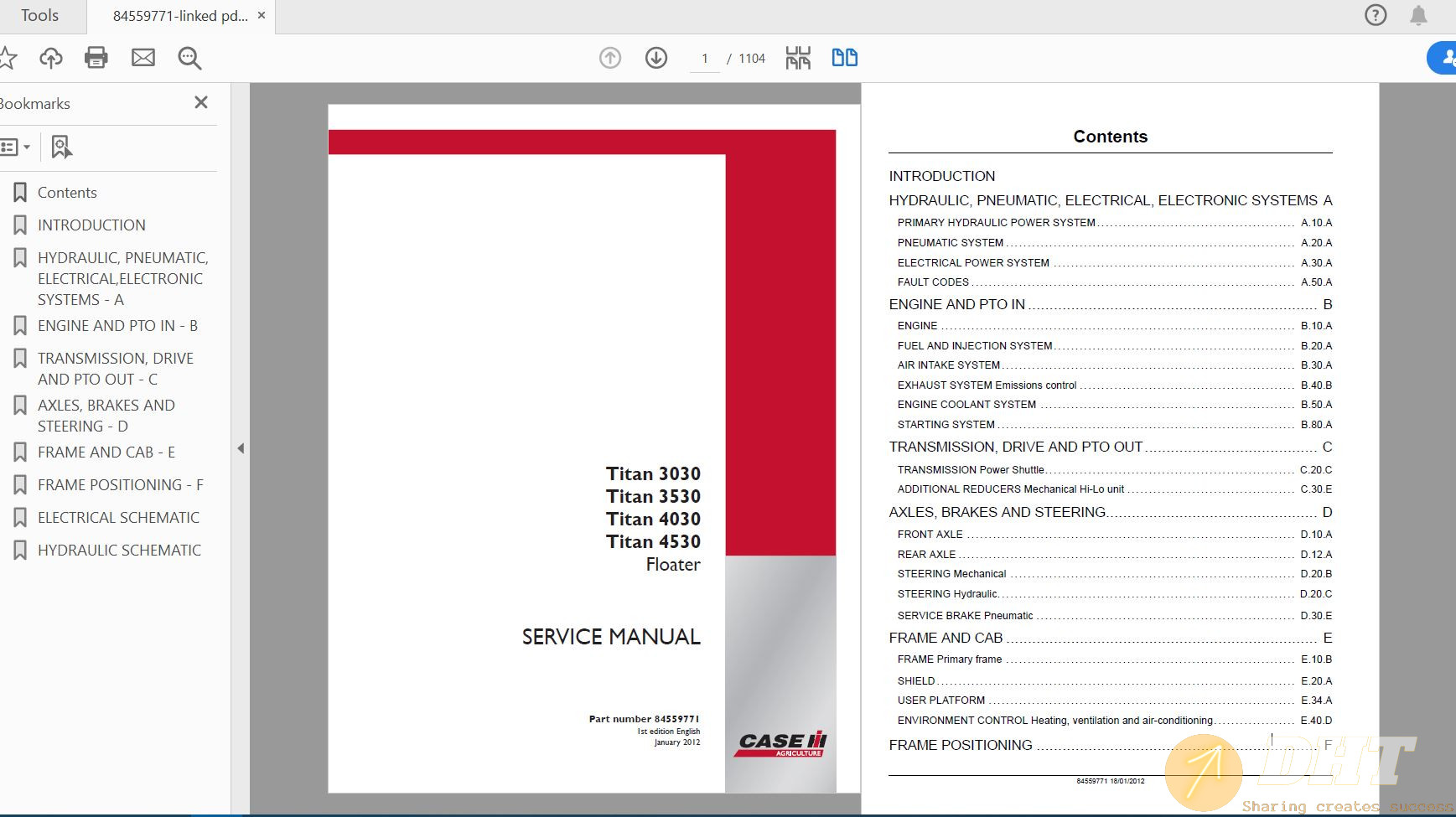This screenshot has height=817, width=1456.
Task: Open the search magnifier tool
Action: 189,58
